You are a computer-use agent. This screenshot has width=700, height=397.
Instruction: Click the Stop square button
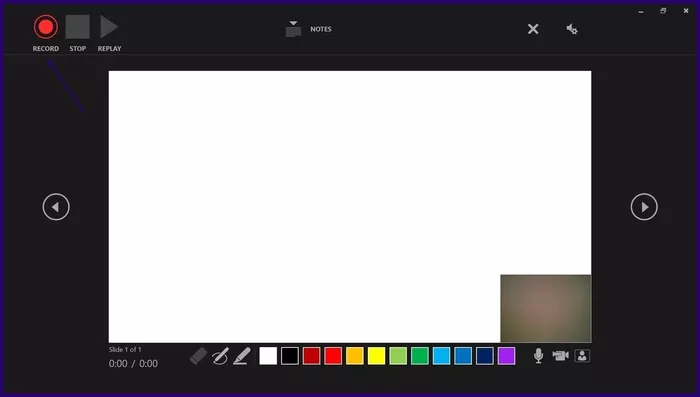click(78, 27)
